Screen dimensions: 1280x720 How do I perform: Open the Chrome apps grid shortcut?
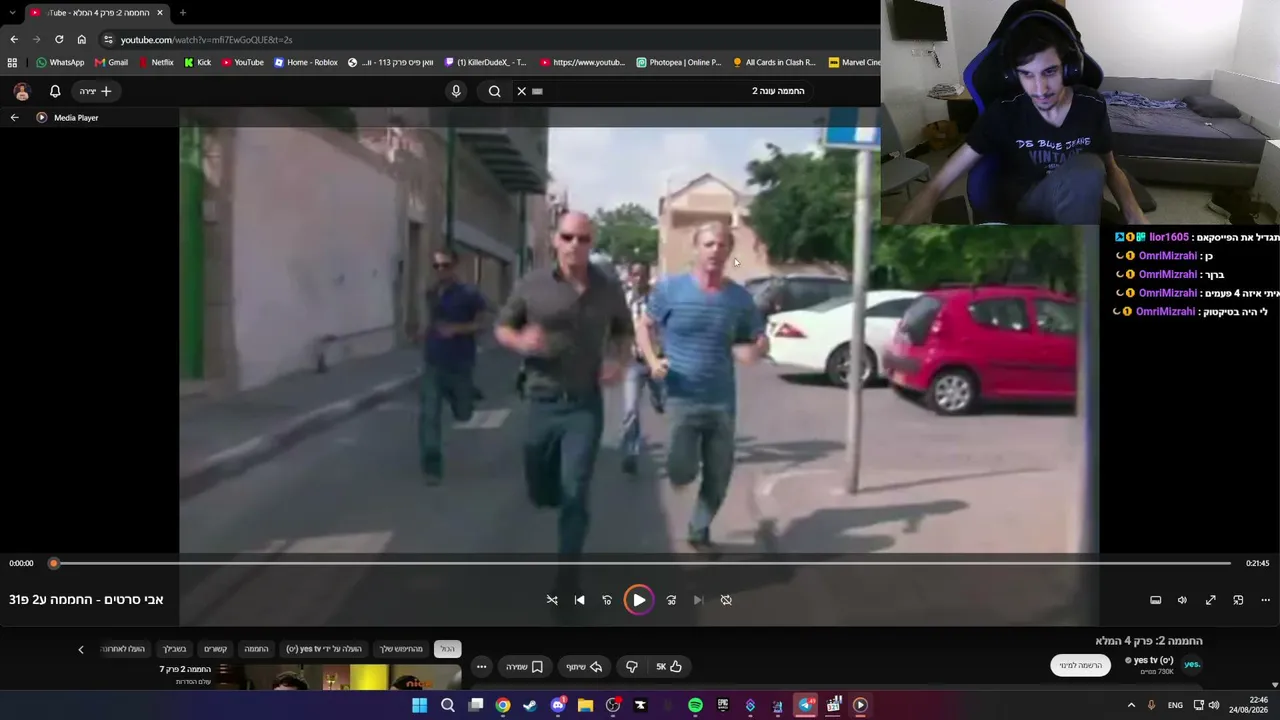[12, 62]
